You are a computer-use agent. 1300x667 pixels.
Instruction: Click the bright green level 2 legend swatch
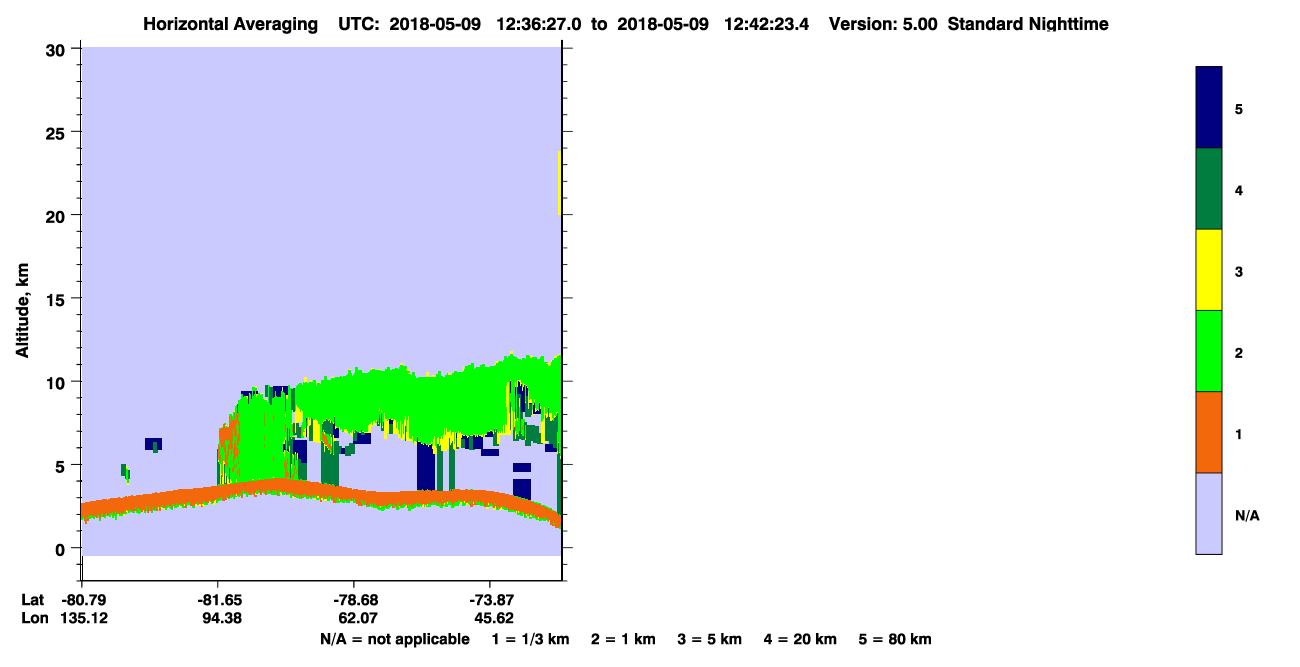[x=1209, y=351]
